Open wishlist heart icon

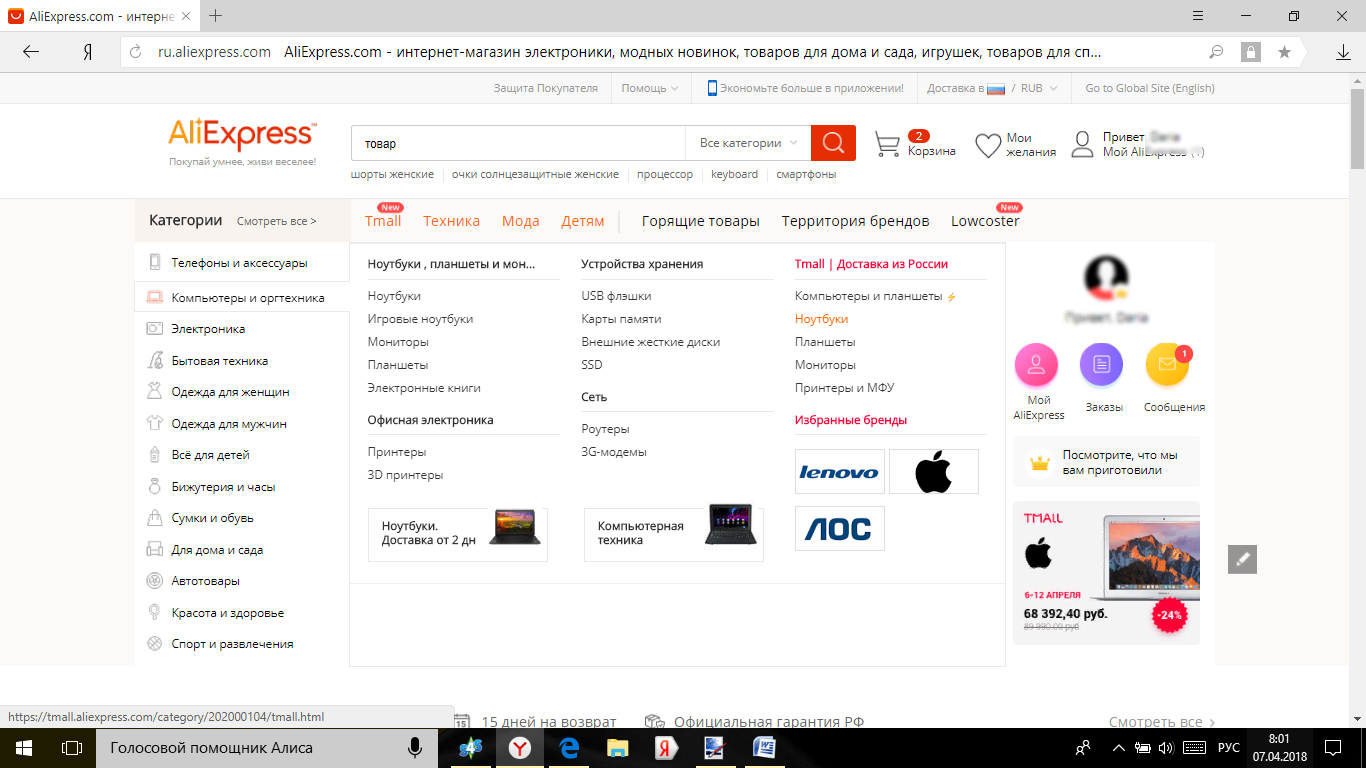coord(988,145)
